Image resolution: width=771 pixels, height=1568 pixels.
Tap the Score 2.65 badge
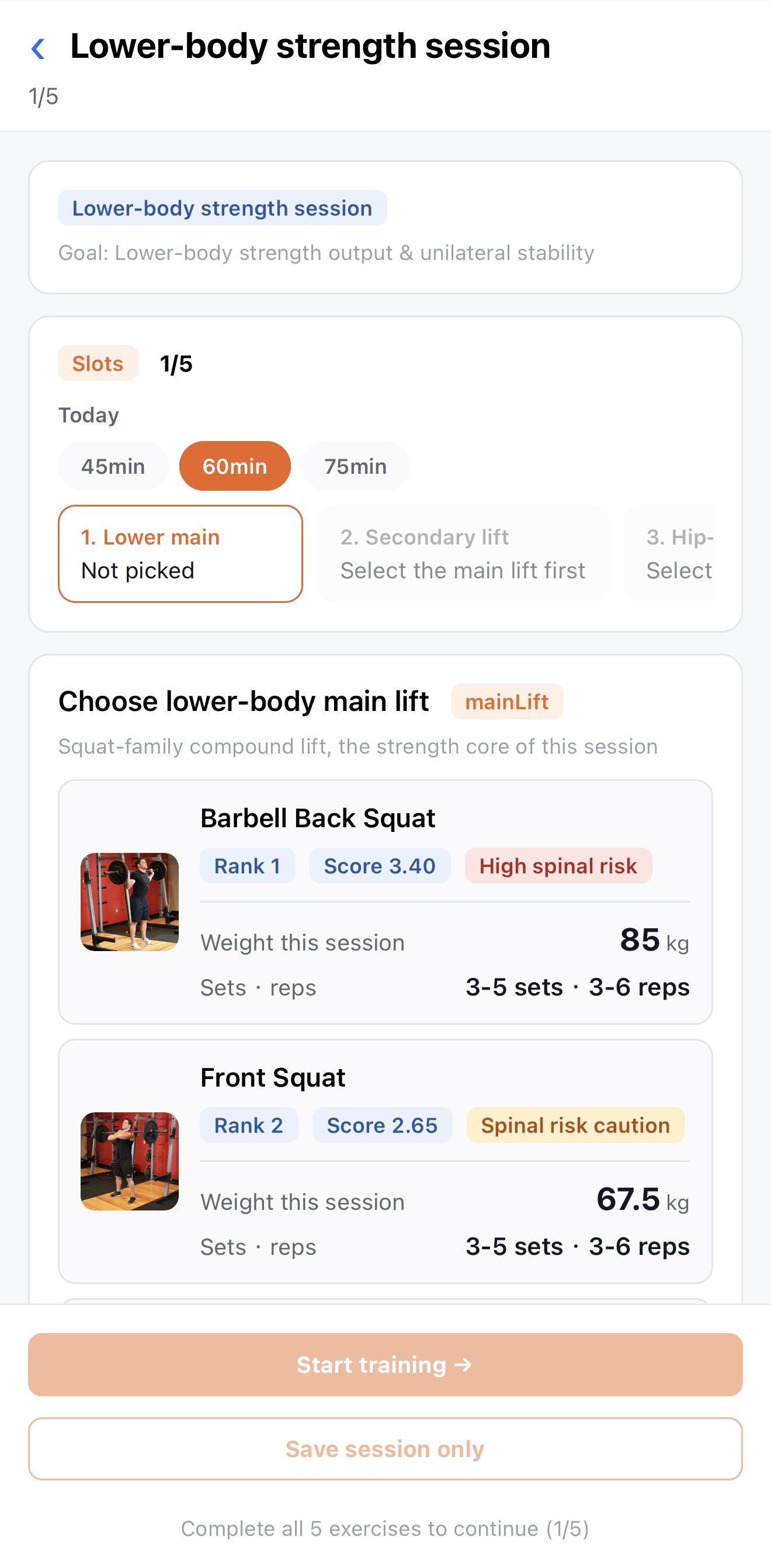point(382,1125)
